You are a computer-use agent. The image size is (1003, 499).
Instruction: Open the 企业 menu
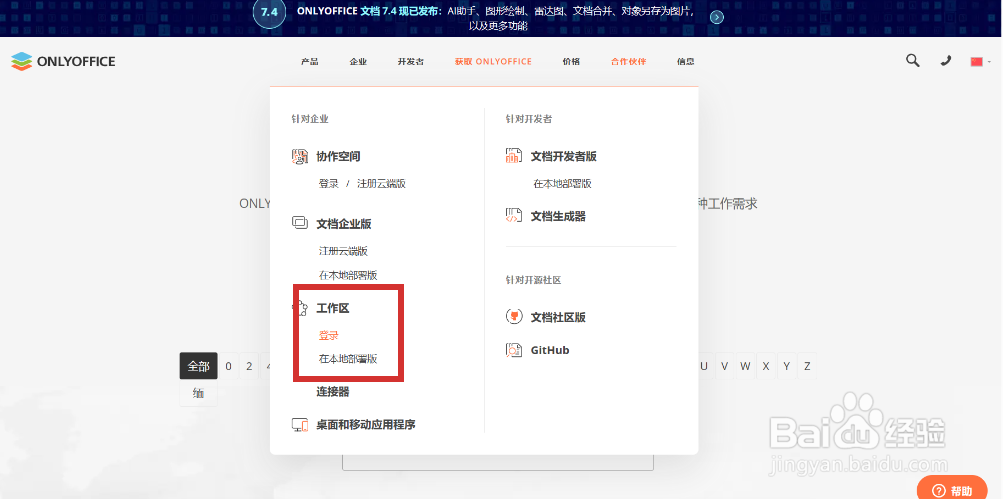point(358,61)
